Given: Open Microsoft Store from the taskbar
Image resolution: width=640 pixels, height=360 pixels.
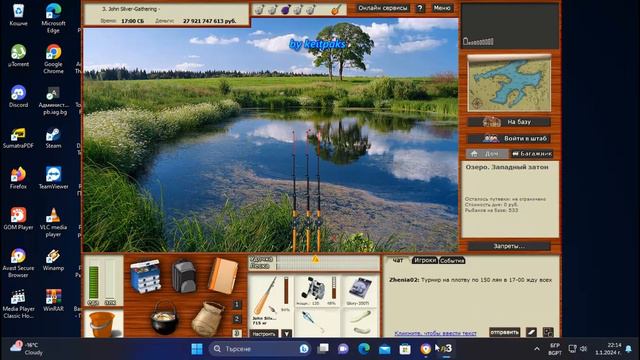Looking at the screenshot, I should click(x=405, y=349).
